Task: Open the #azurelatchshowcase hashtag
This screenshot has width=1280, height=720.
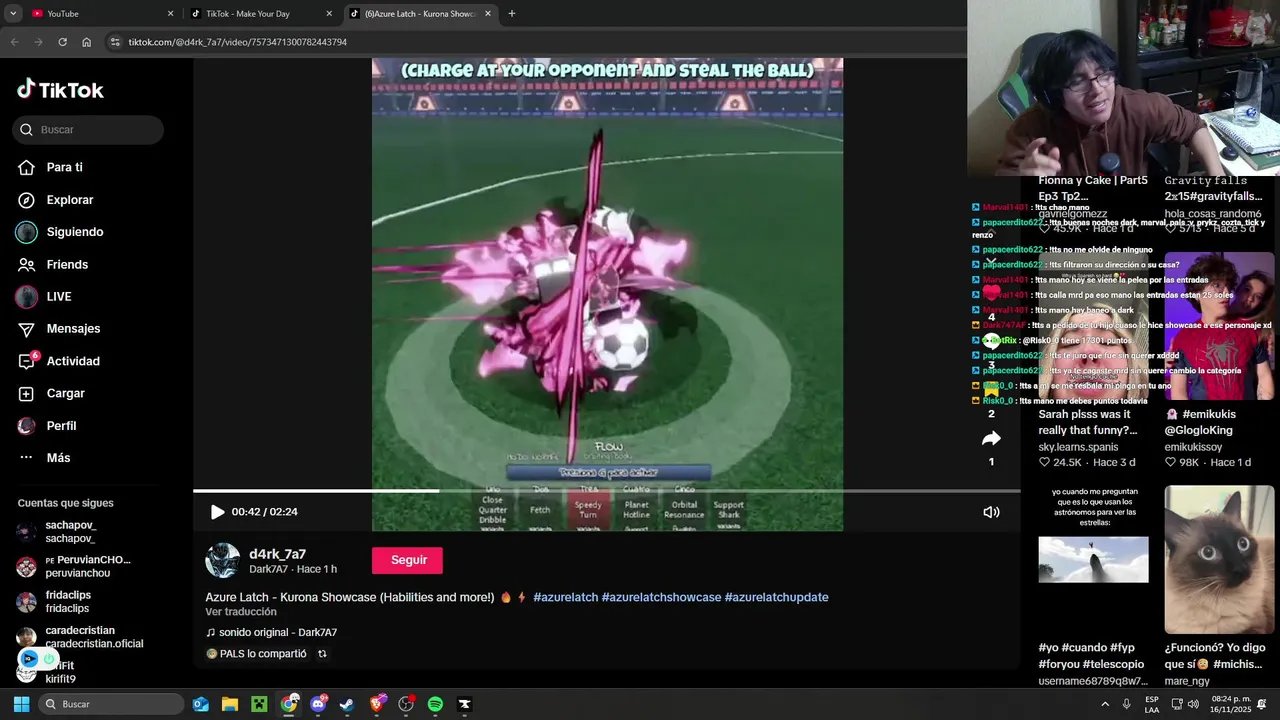Action: coord(661,597)
